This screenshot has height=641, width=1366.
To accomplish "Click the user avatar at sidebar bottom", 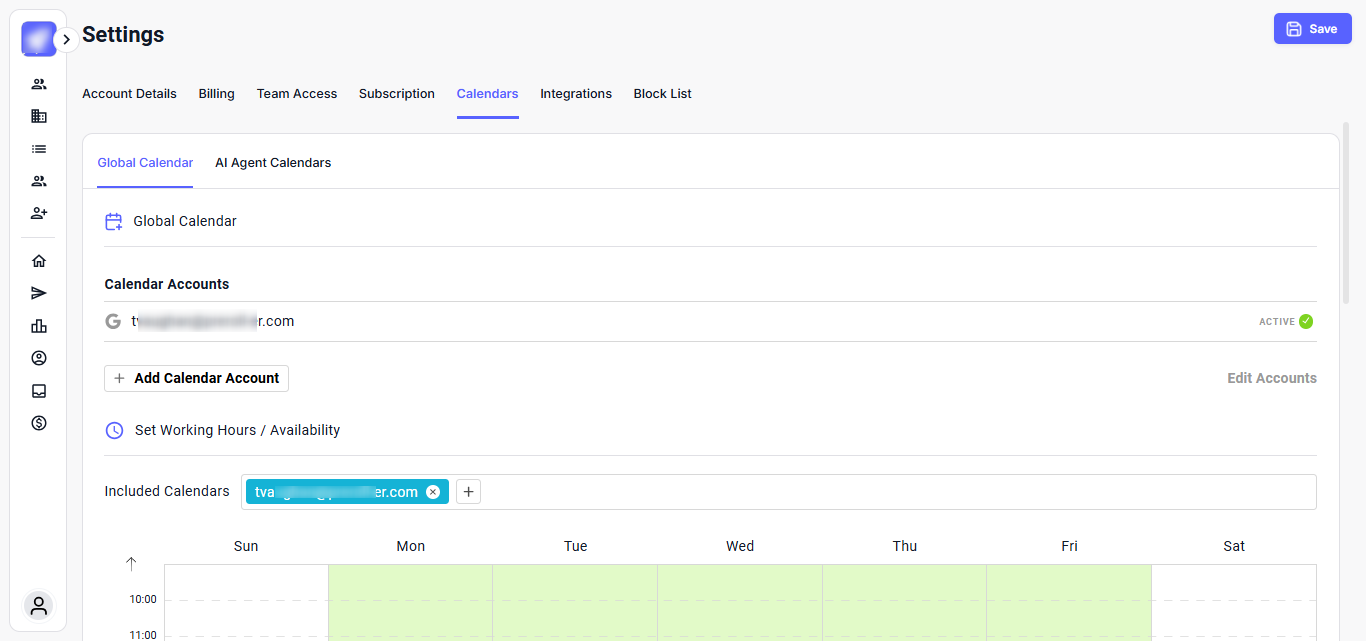I will [x=39, y=605].
